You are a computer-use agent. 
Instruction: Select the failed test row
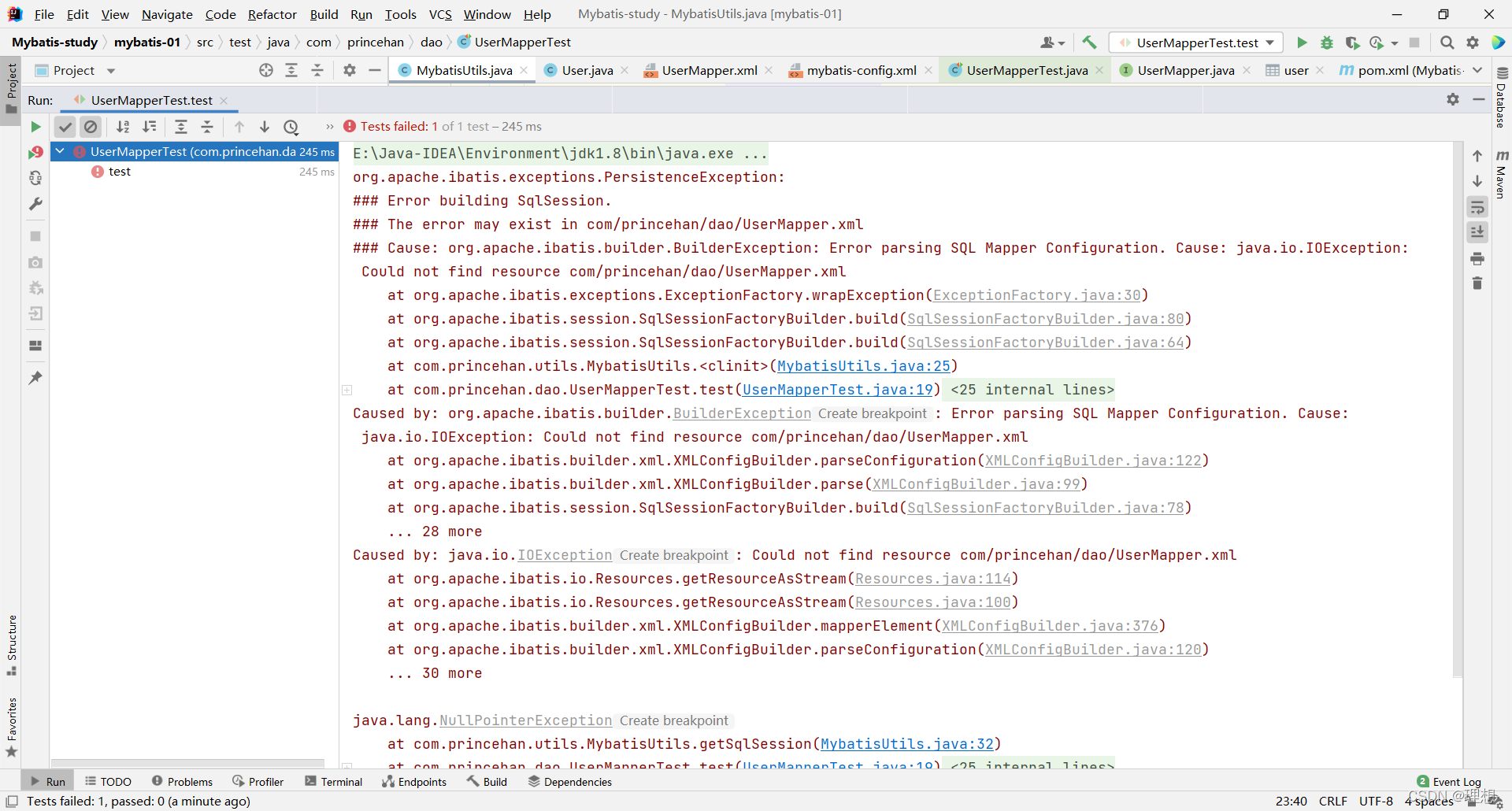coord(195,172)
